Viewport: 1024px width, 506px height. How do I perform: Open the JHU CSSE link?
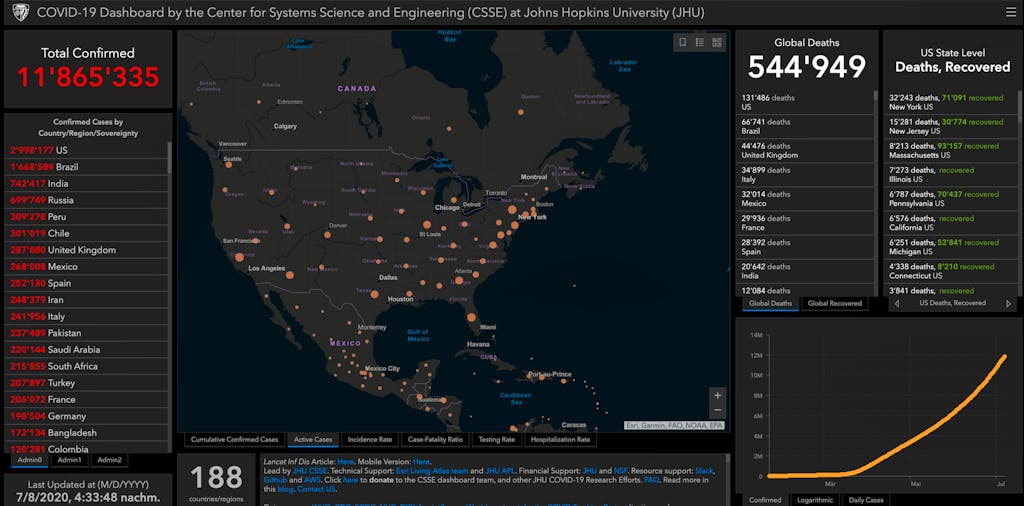pyautogui.click(x=310, y=471)
